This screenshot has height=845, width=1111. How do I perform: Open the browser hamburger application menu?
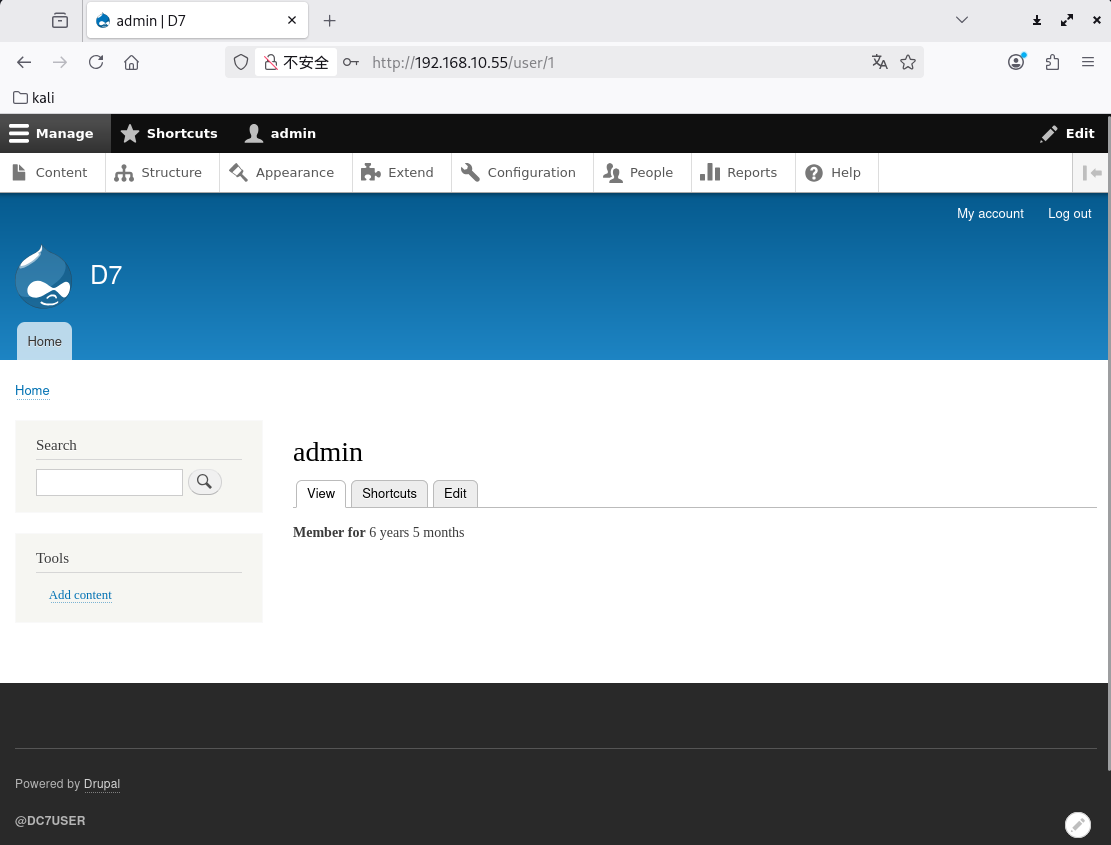tap(1088, 62)
